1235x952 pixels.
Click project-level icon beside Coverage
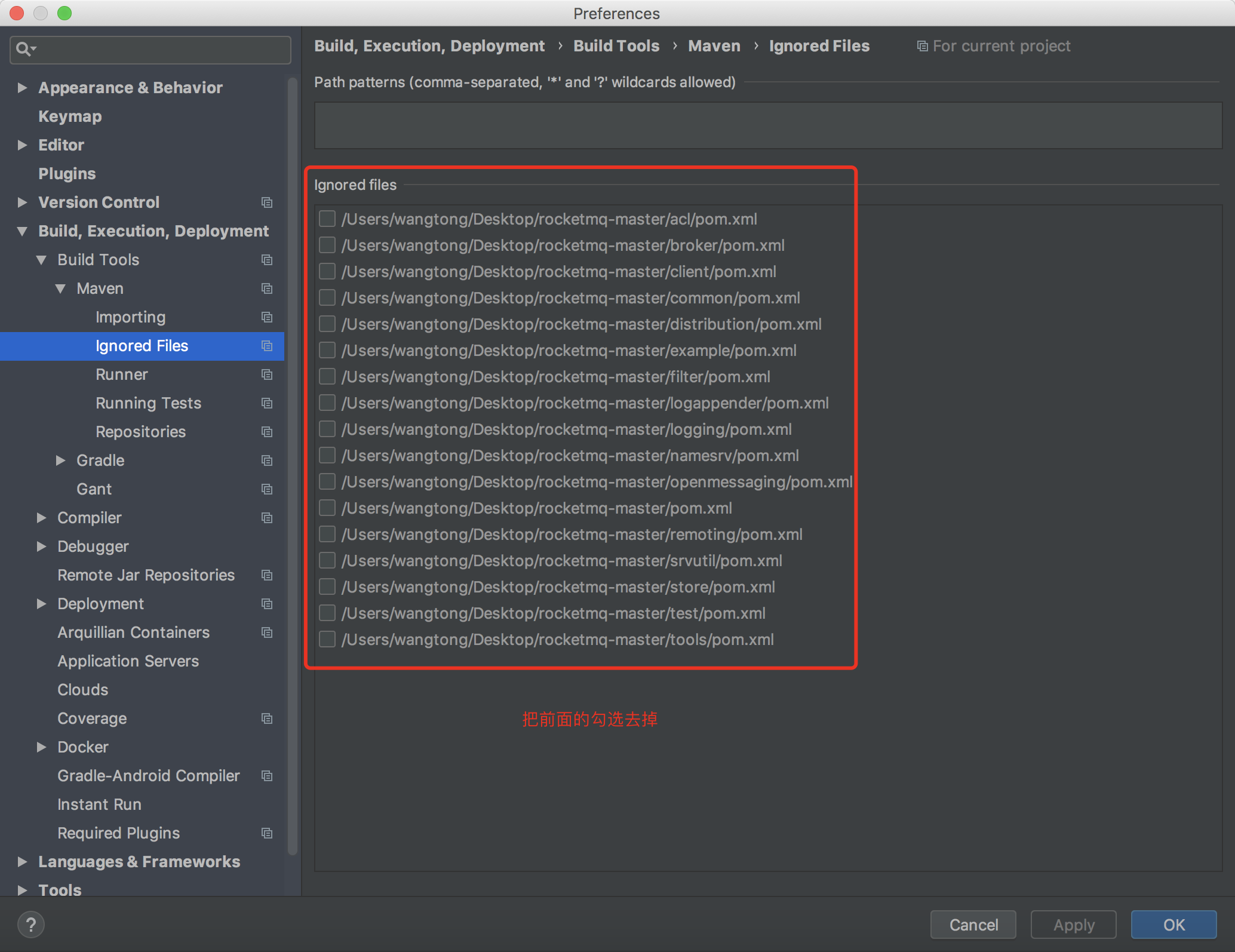click(x=267, y=718)
